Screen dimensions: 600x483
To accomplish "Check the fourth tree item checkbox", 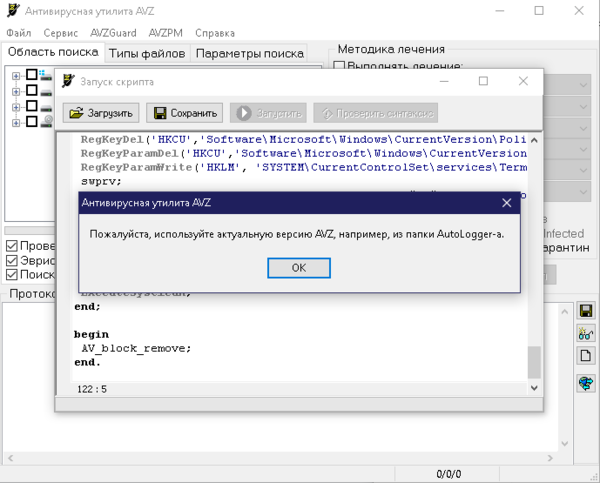I will coord(32,121).
